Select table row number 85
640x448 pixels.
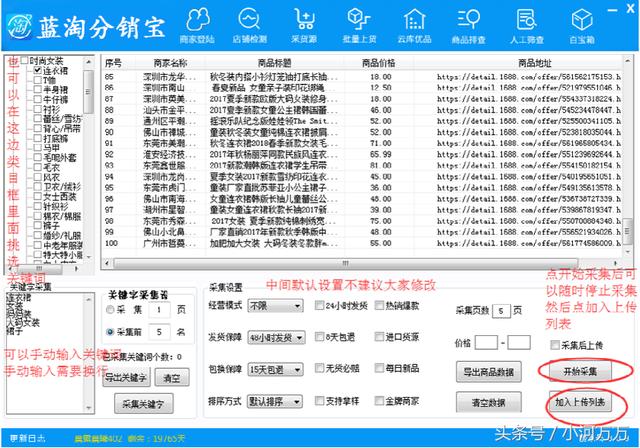point(362,77)
